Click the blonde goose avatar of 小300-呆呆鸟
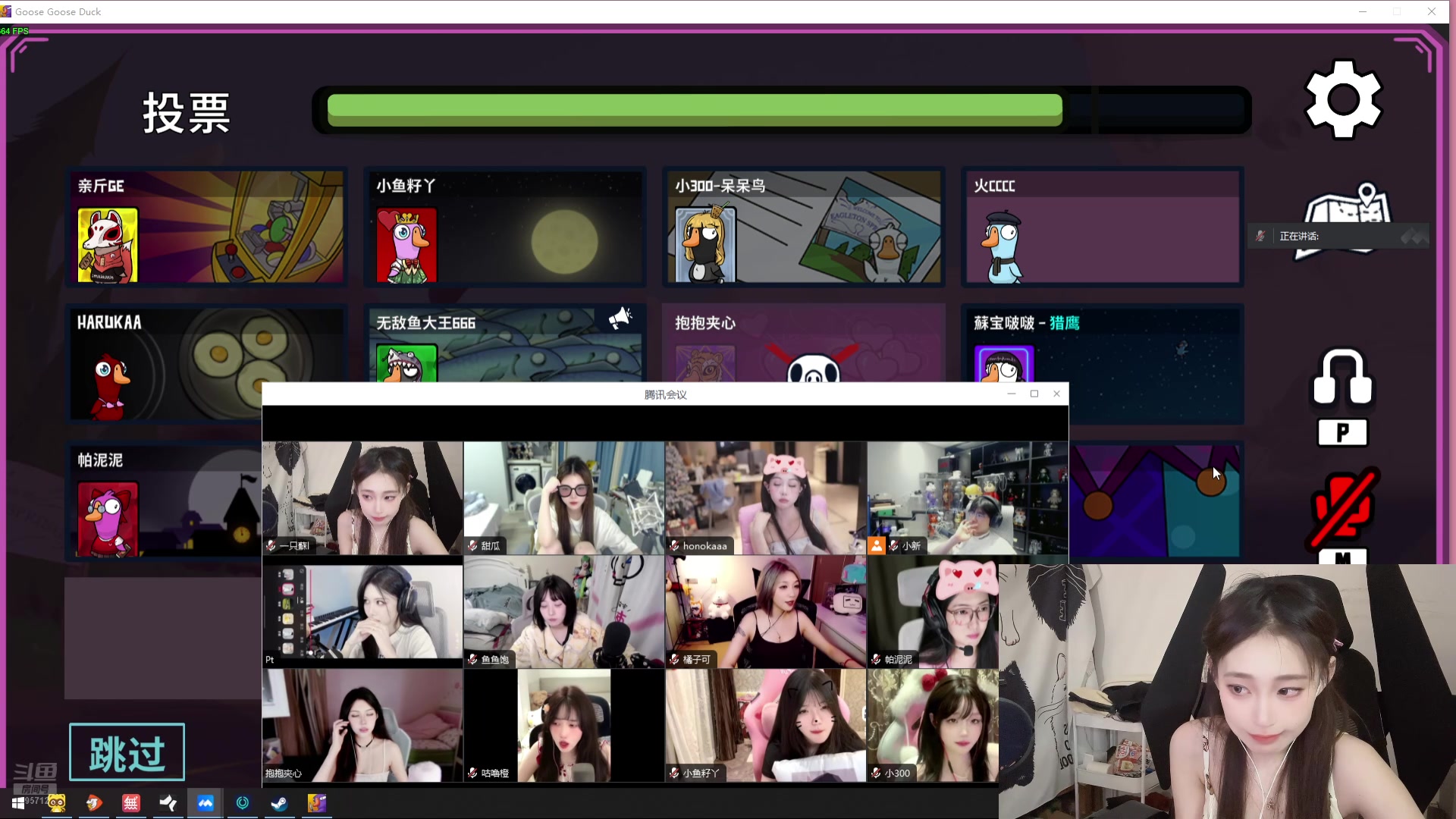1456x819 pixels. point(705,245)
